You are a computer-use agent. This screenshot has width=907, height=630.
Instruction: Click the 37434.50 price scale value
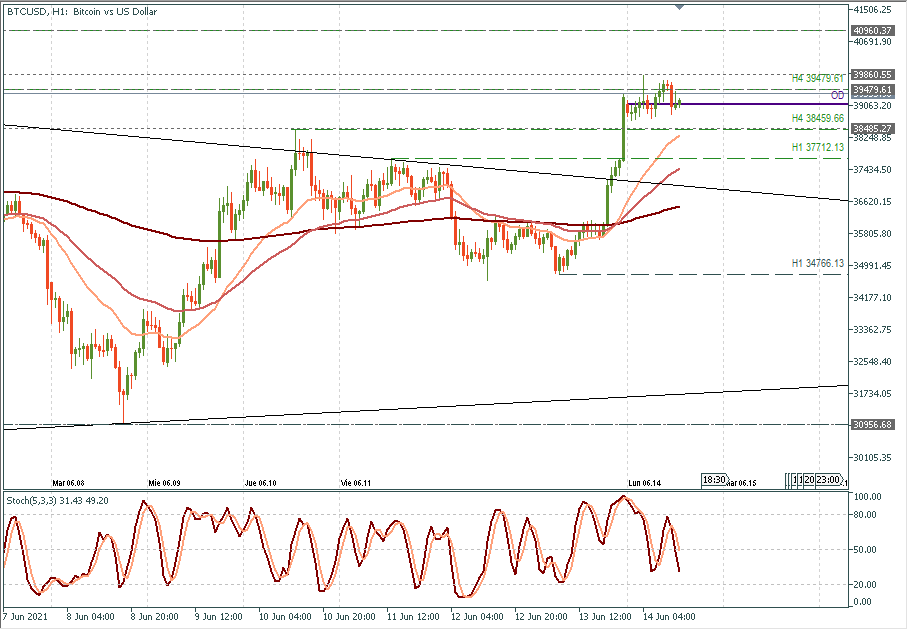click(872, 170)
